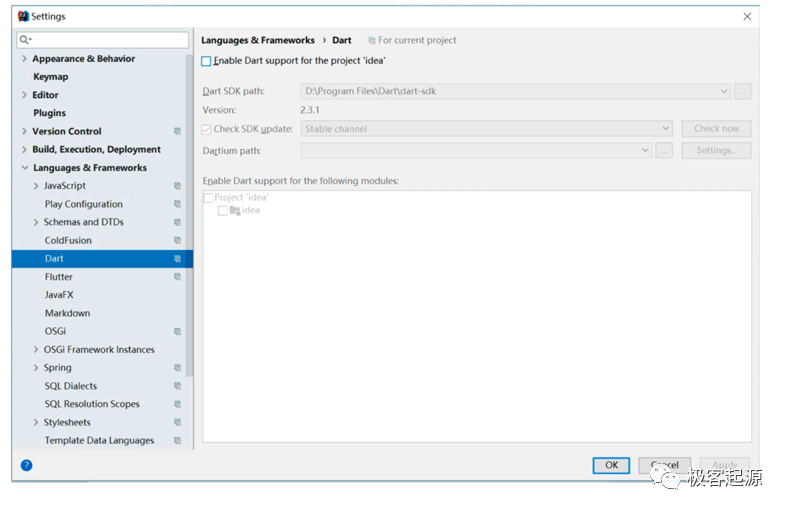
Task: Open help via the question mark icon
Action: 27,465
